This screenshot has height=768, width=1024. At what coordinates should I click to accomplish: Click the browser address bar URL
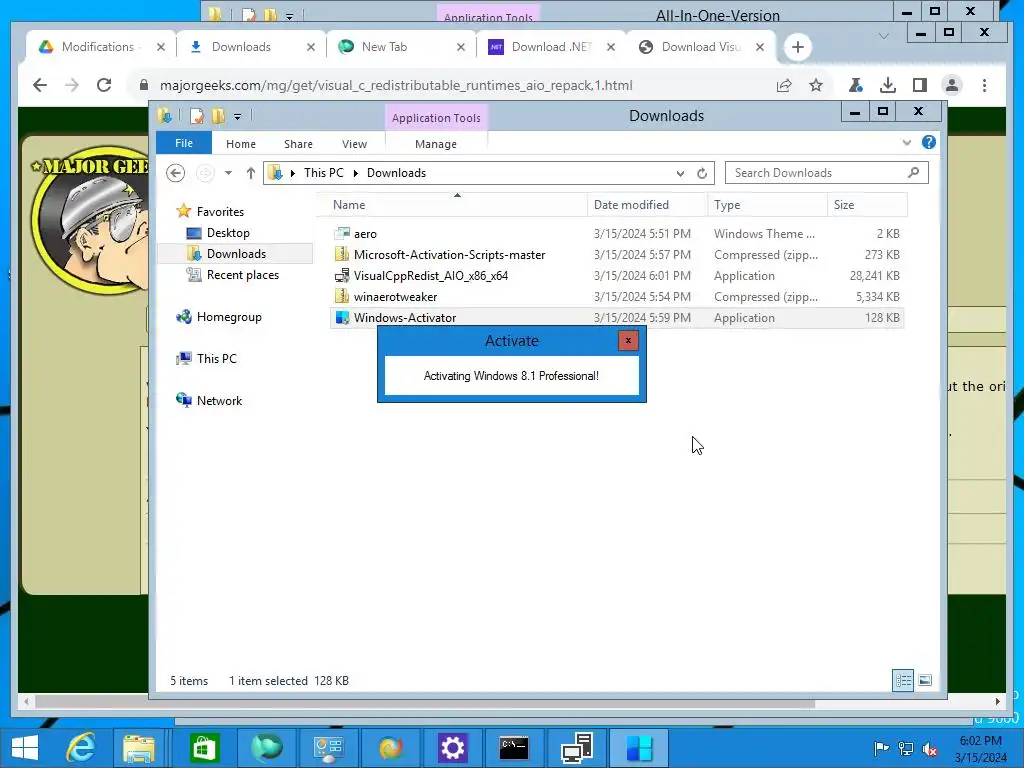click(x=396, y=85)
